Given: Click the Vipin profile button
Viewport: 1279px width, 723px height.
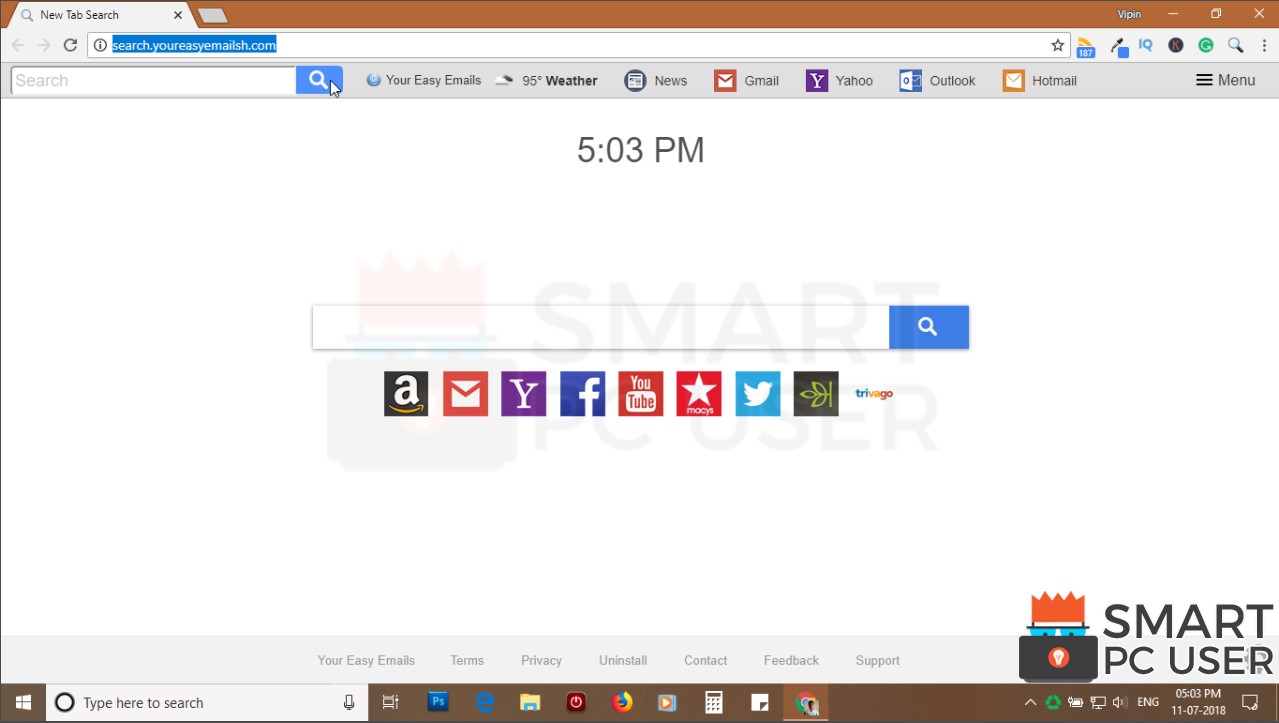Looking at the screenshot, I should [x=1129, y=15].
